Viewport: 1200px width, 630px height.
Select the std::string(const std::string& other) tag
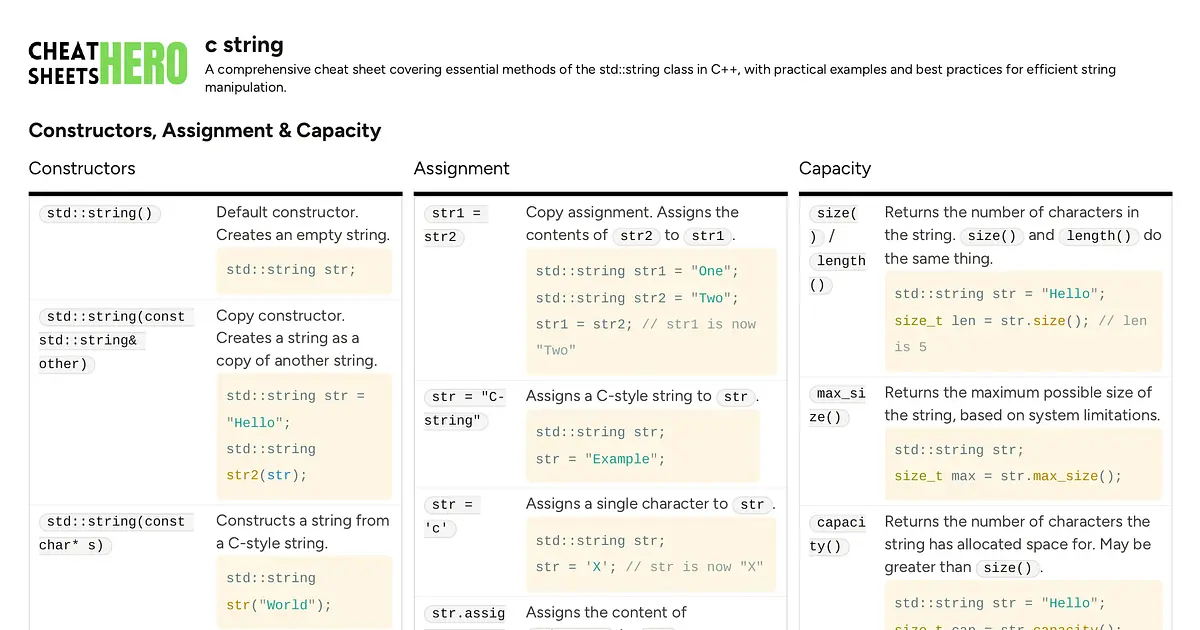coord(111,340)
